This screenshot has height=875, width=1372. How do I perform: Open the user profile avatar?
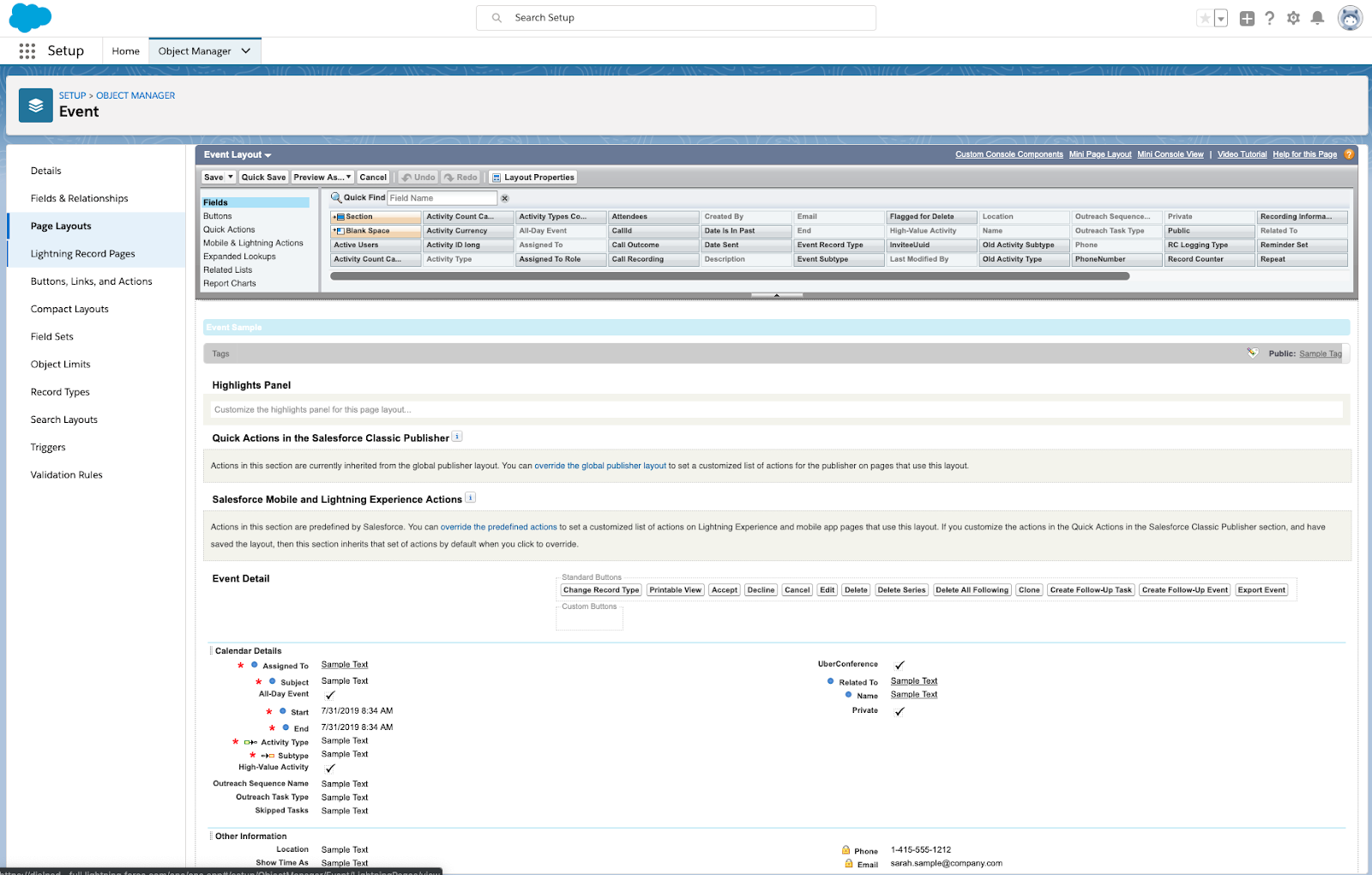1350,18
